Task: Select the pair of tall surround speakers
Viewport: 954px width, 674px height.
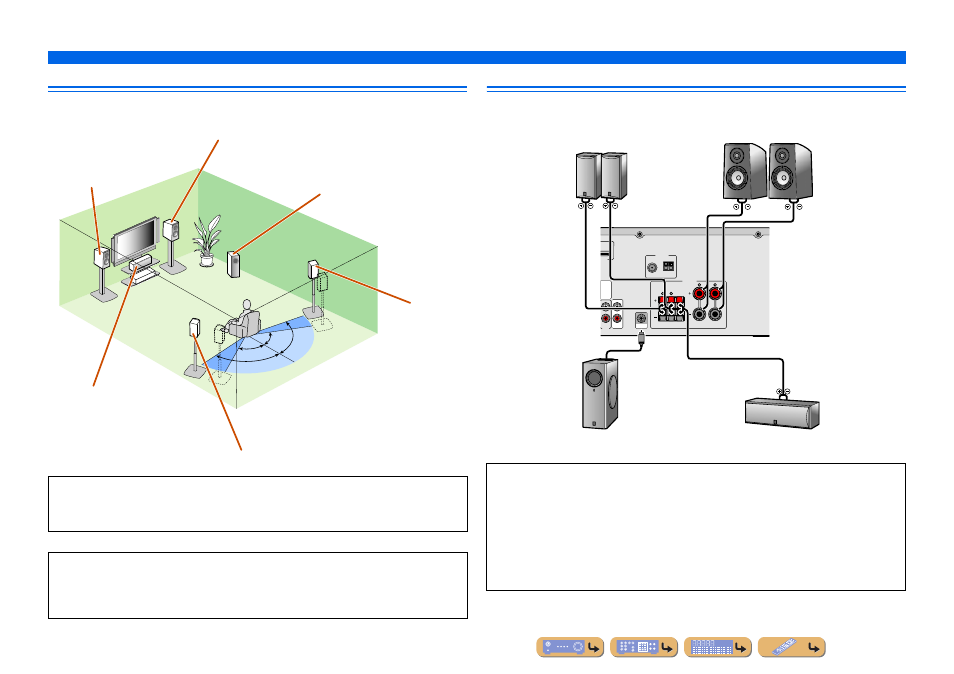Action: [601, 176]
